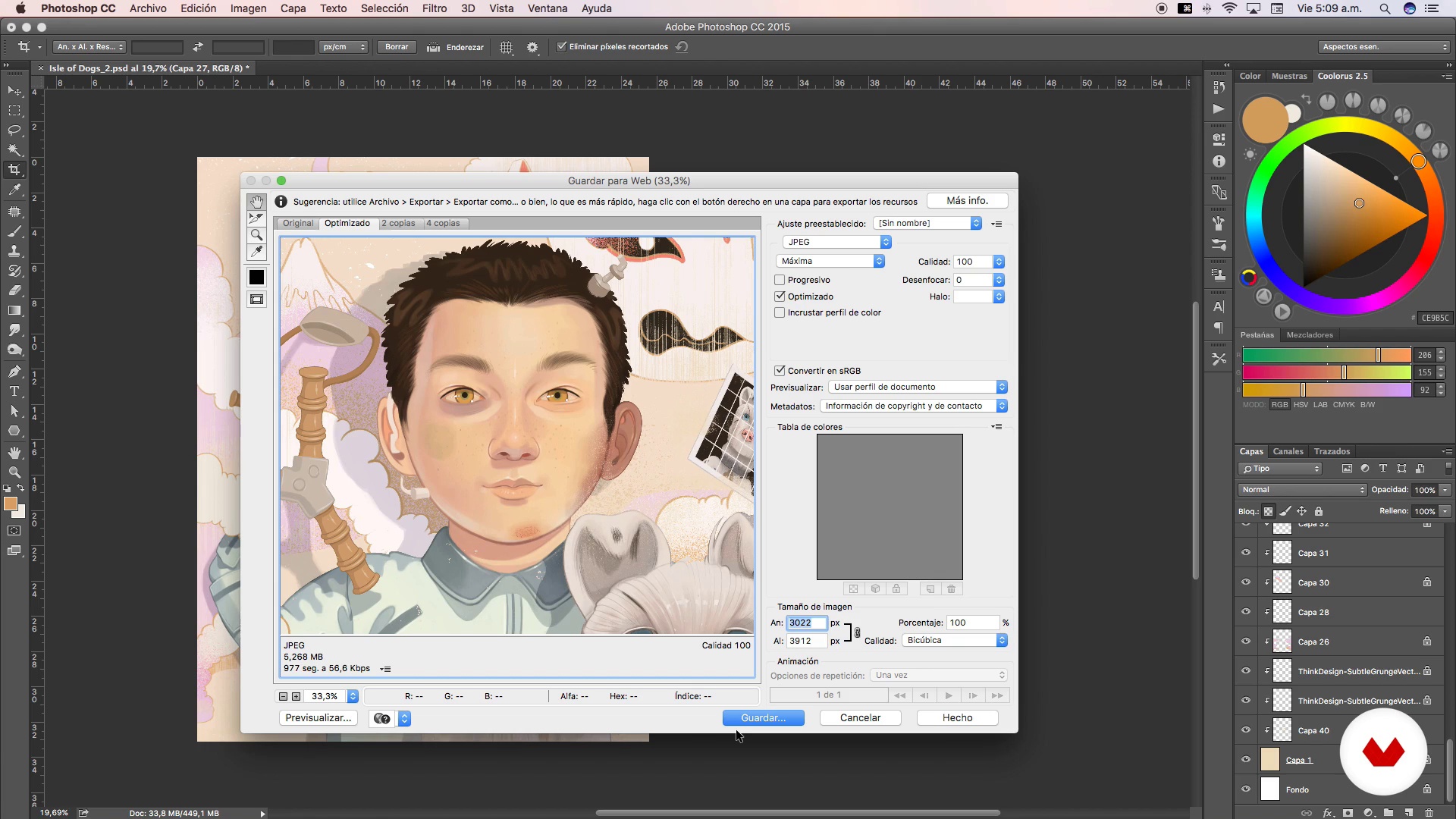This screenshot has width=1456, height=819.
Task: Open the Aspectos esen. workspace dropdown
Action: pos(1384,47)
